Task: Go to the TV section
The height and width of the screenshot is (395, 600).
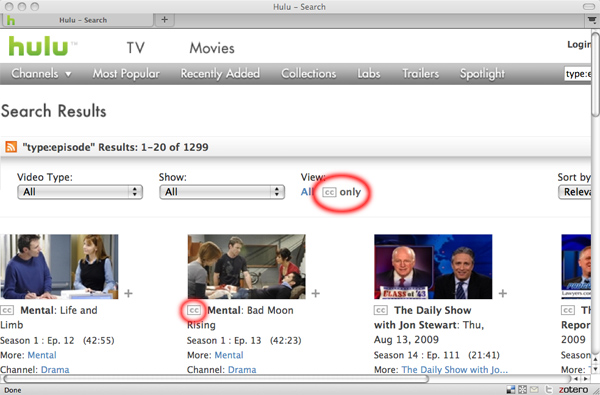Action: 136,48
